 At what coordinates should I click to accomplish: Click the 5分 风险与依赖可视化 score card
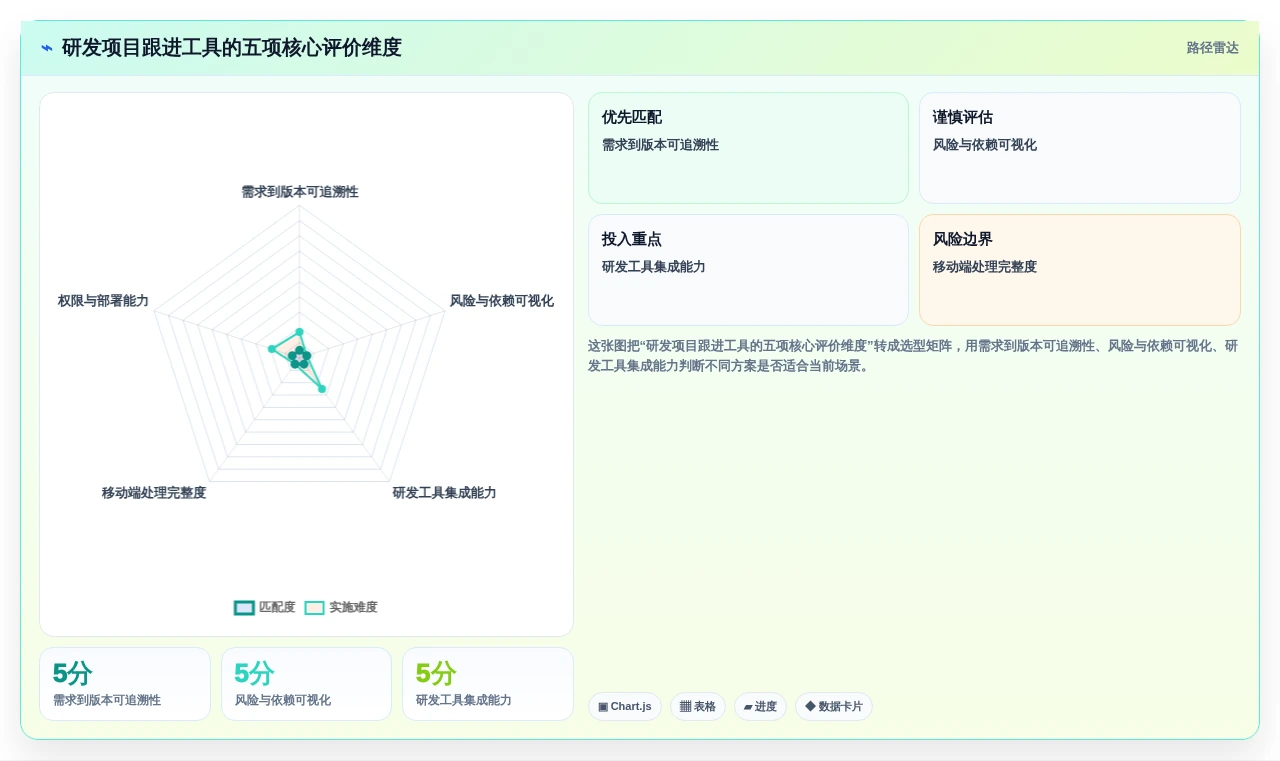tap(306, 684)
